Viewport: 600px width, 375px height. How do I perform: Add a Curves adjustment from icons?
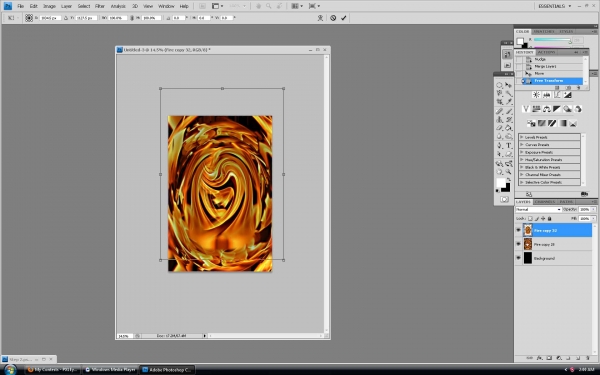click(x=557, y=95)
